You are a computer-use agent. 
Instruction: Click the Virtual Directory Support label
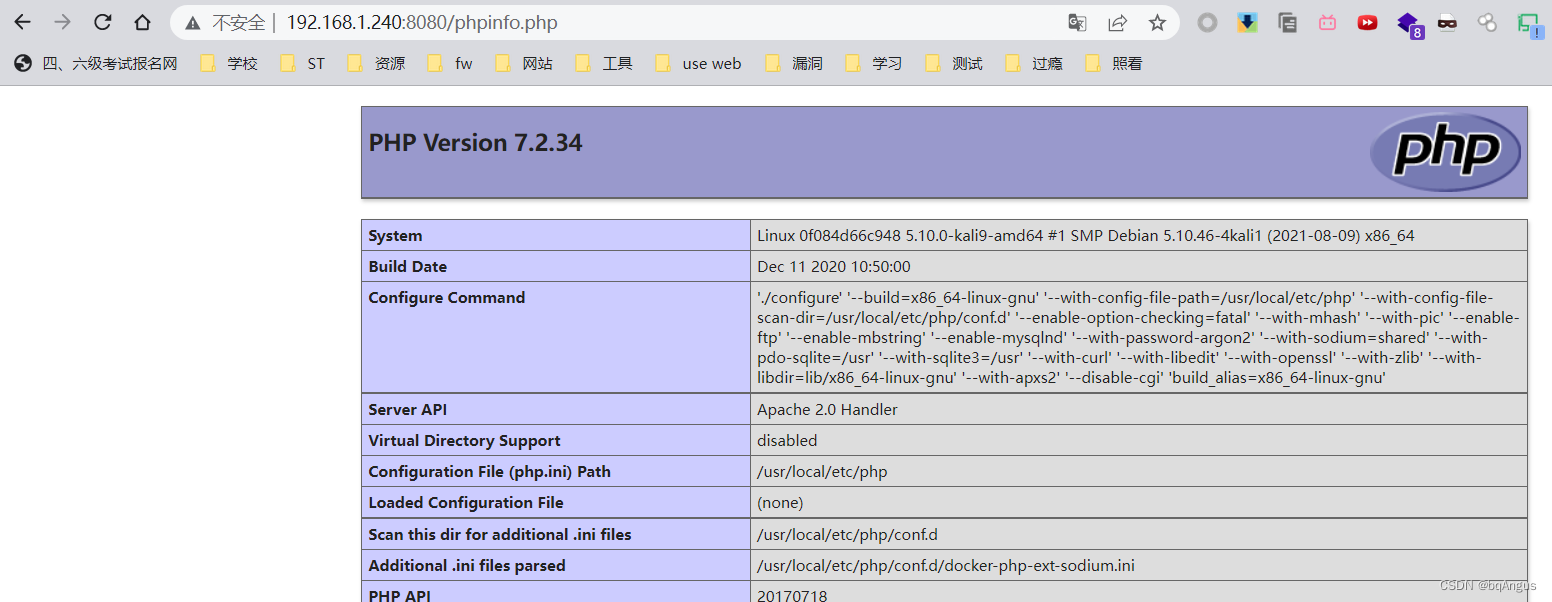point(464,441)
